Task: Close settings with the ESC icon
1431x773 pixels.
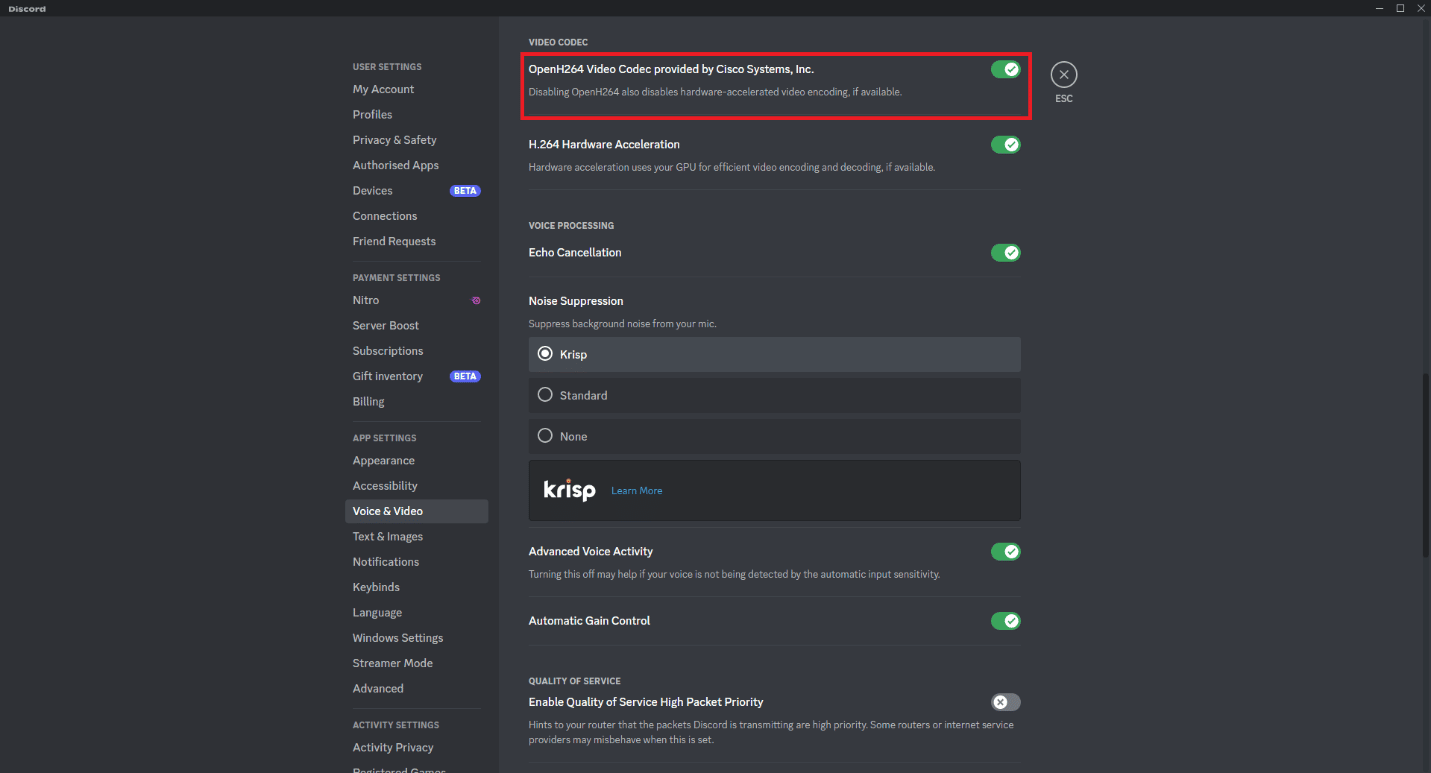Action: point(1063,73)
